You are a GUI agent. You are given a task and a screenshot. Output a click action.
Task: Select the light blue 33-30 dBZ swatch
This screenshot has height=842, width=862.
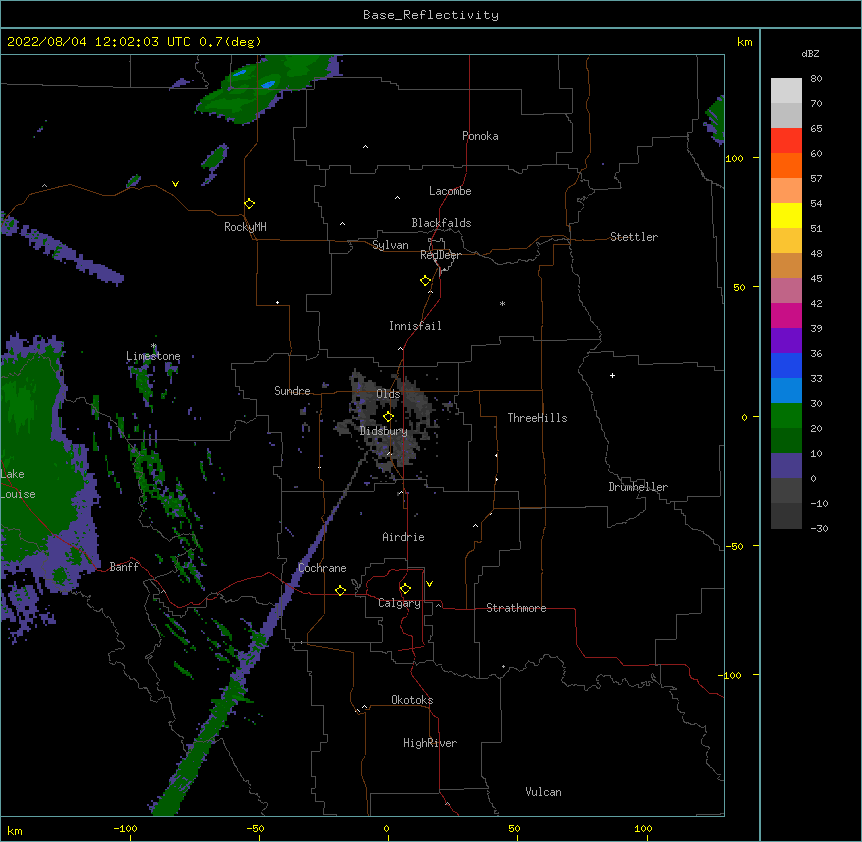point(786,391)
